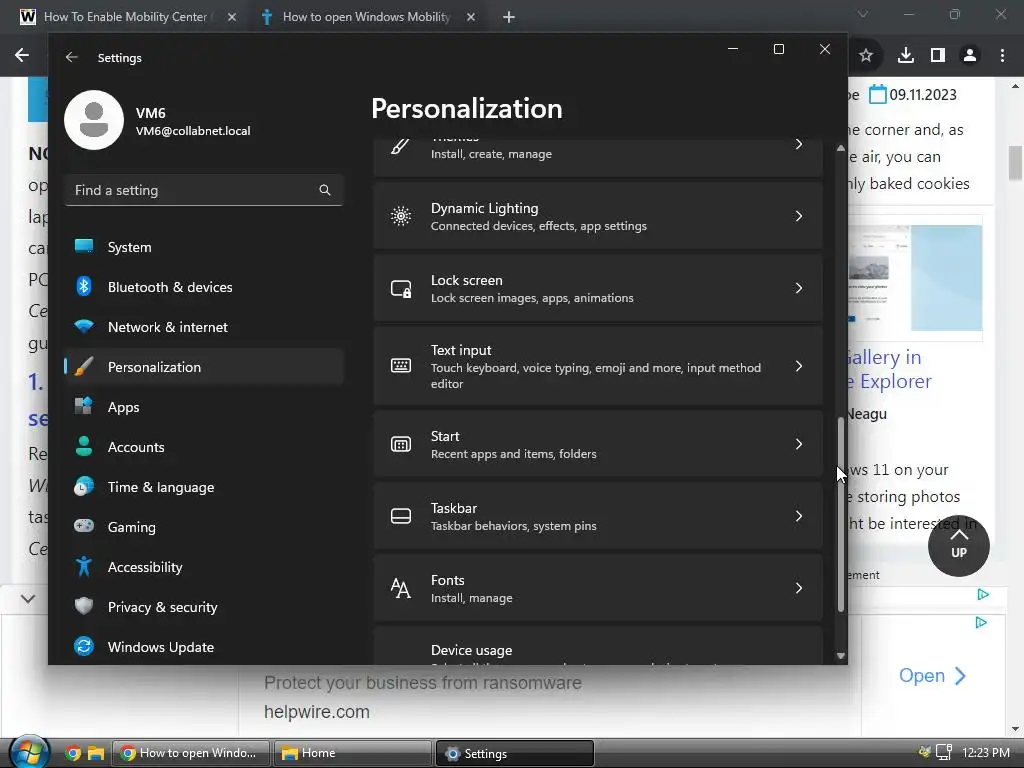Click the Find a setting search box
Image resolution: width=1024 pixels, height=768 pixels.
[204, 190]
